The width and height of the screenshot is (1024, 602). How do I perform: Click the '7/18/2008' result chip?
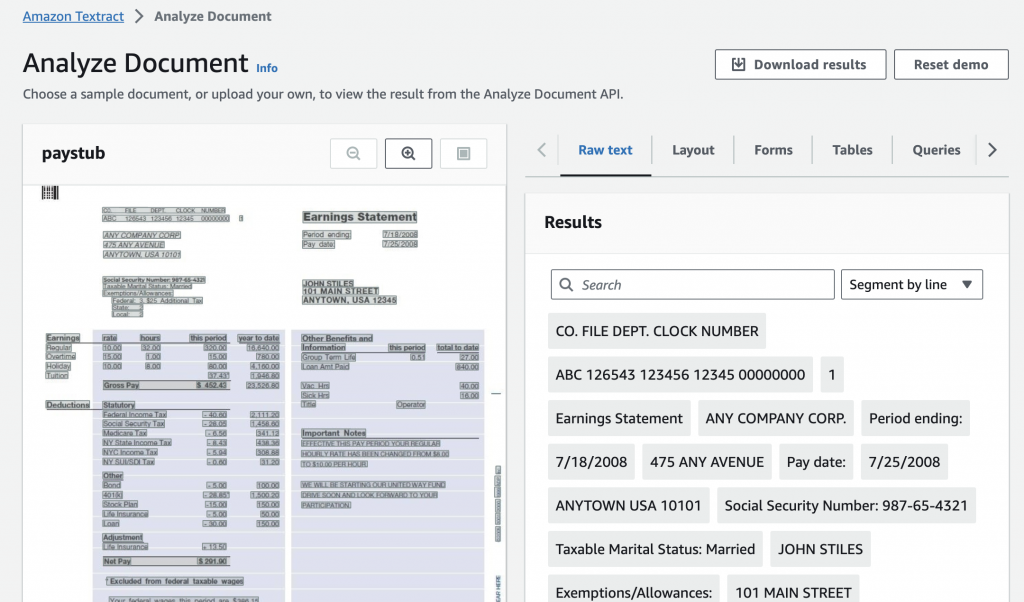click(591, 462)
